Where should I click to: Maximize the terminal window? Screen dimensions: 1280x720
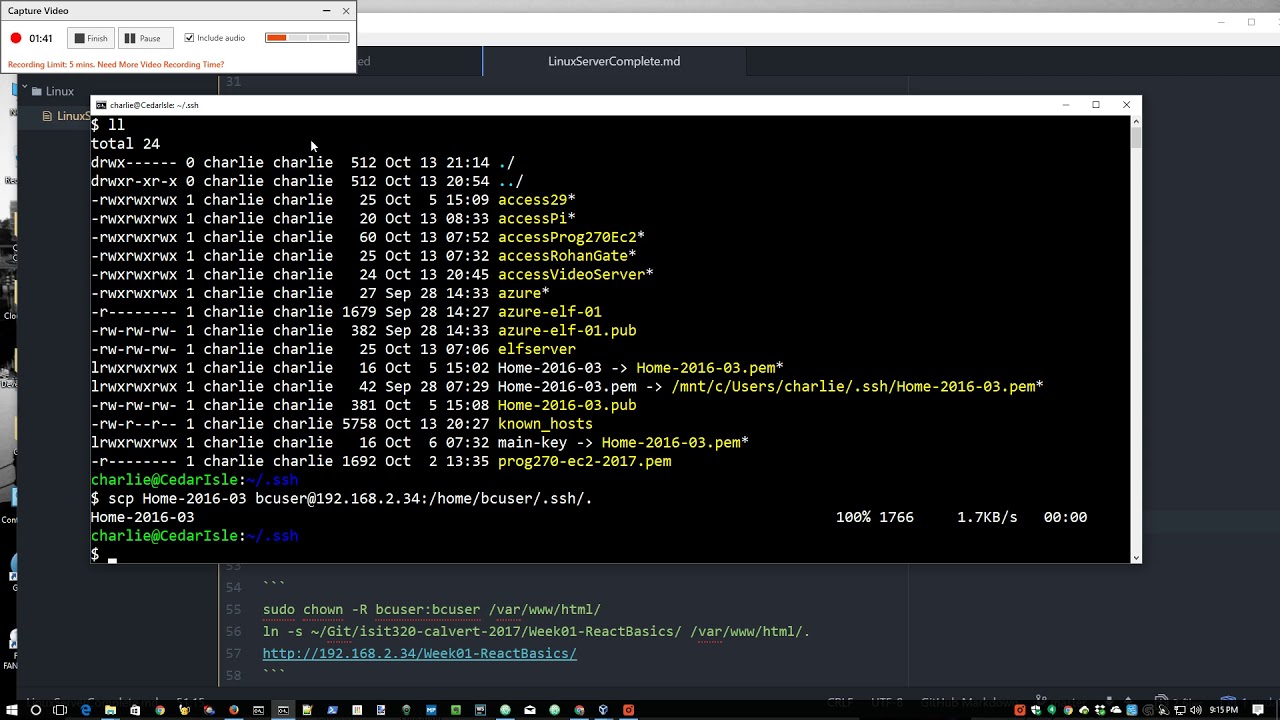pyautogui.click(x=1096, y=105)
